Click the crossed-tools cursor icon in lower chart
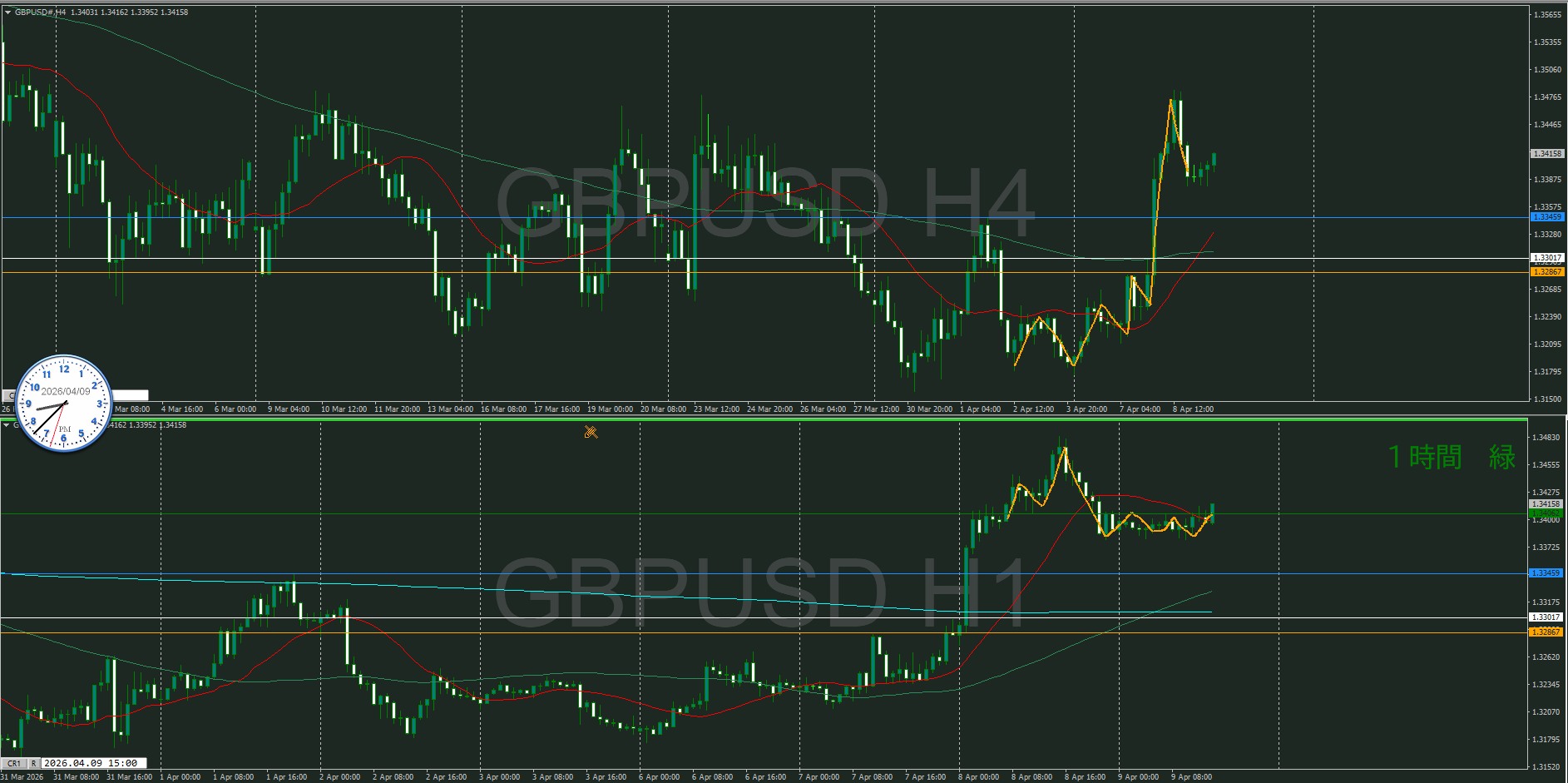 (x=591, y=432)
